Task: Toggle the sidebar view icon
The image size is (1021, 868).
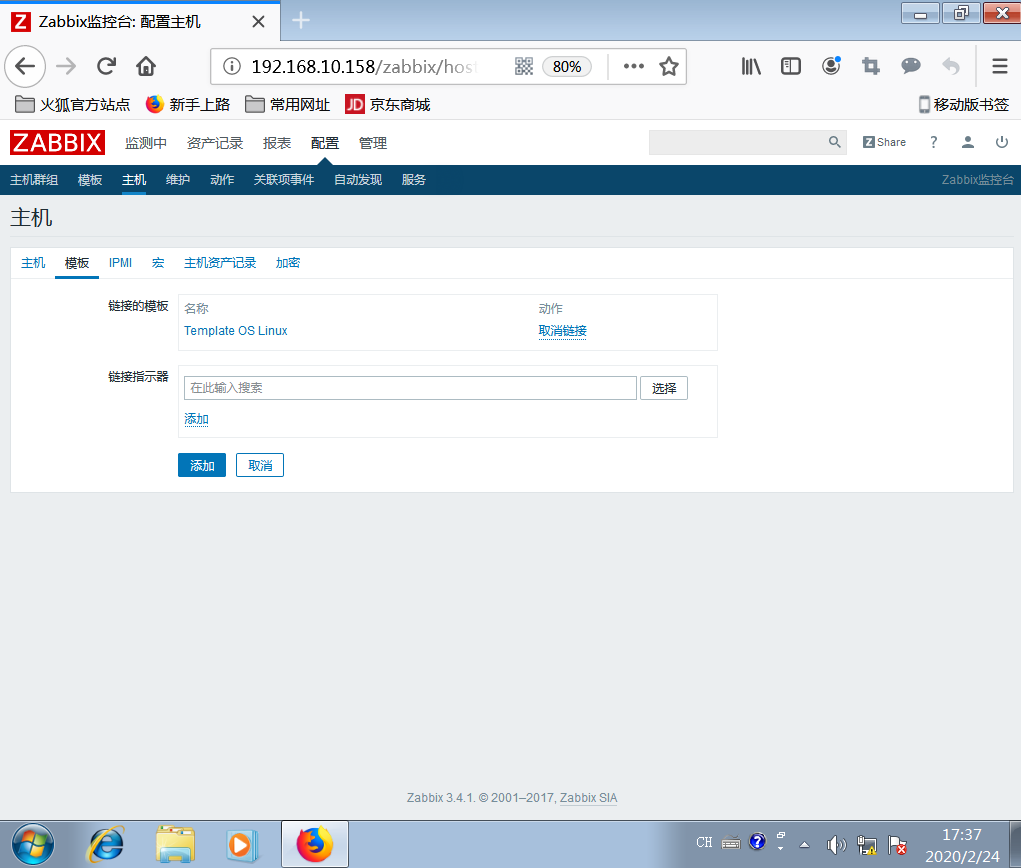Action: click(790, 66)
